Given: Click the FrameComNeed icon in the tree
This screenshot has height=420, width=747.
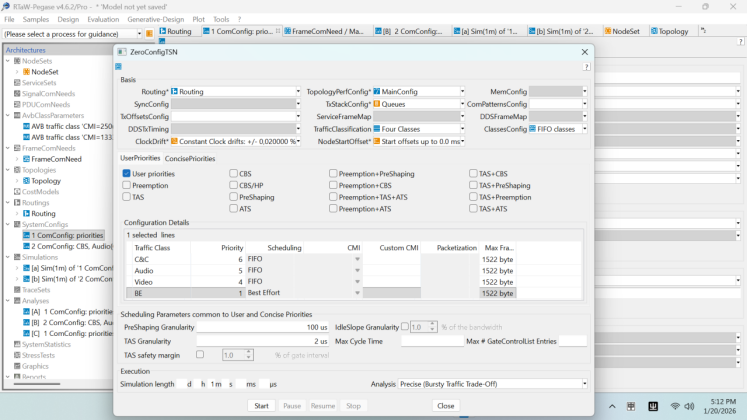Looking at the screenshot, I should click(x=25, y=159).
